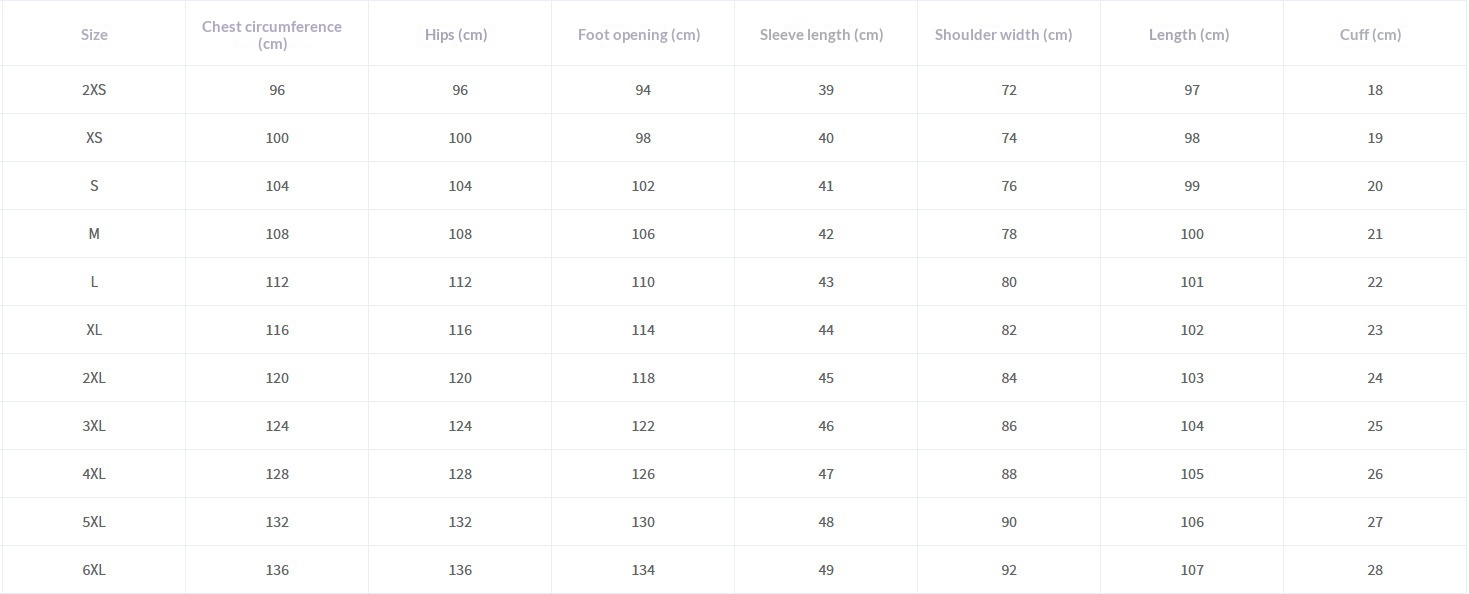This screenshot has height=594, width=1469.
Task: Click the XS size cell
Action: (x=94, y=138)
